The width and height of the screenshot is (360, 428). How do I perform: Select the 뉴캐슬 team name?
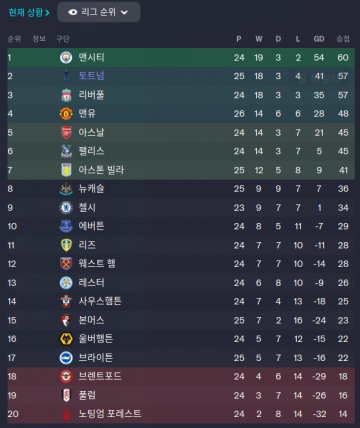point(91,189)
